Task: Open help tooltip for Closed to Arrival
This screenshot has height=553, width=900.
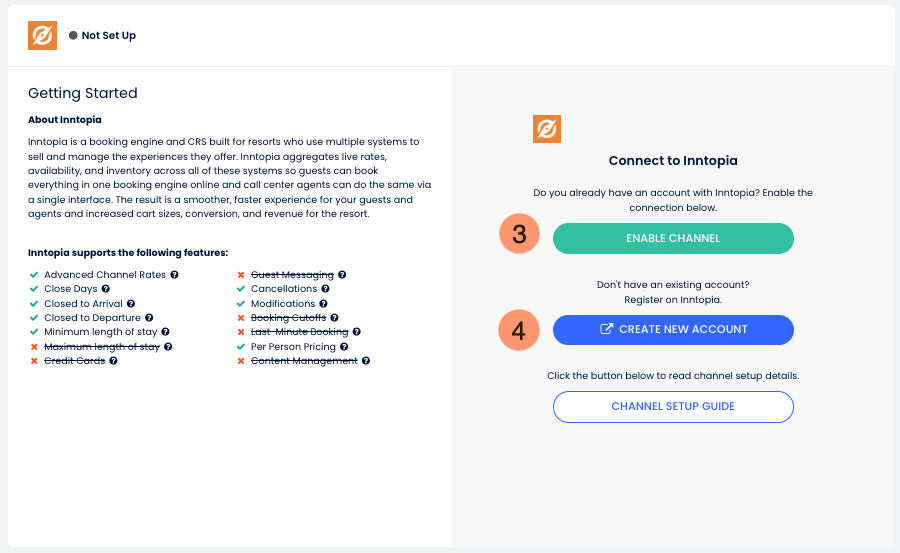Action: click(131, 303)
